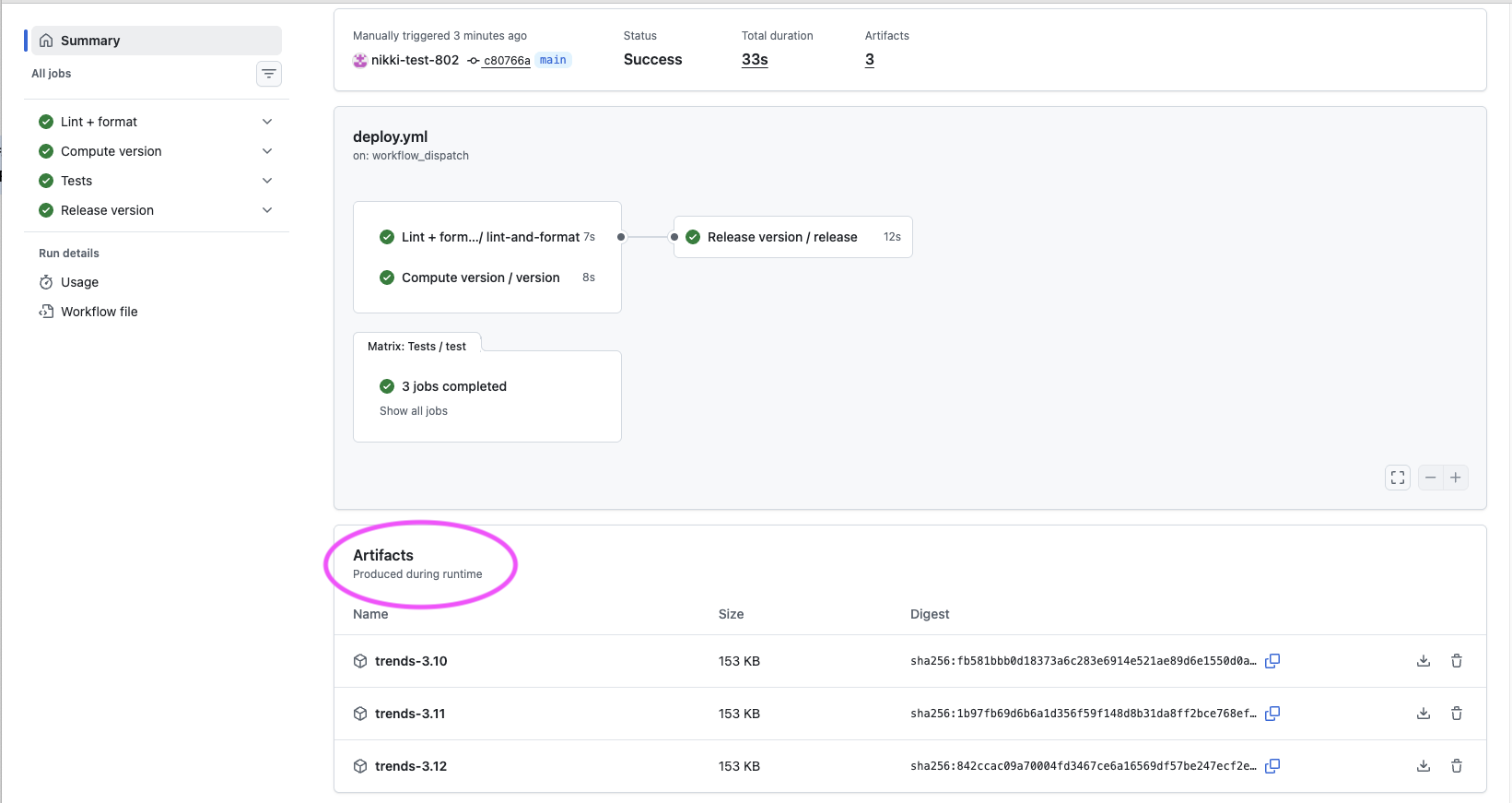Open nikki-test-802 user profile
The height and width of the screenshot is (803, 1512).
[x=415, y=60]
